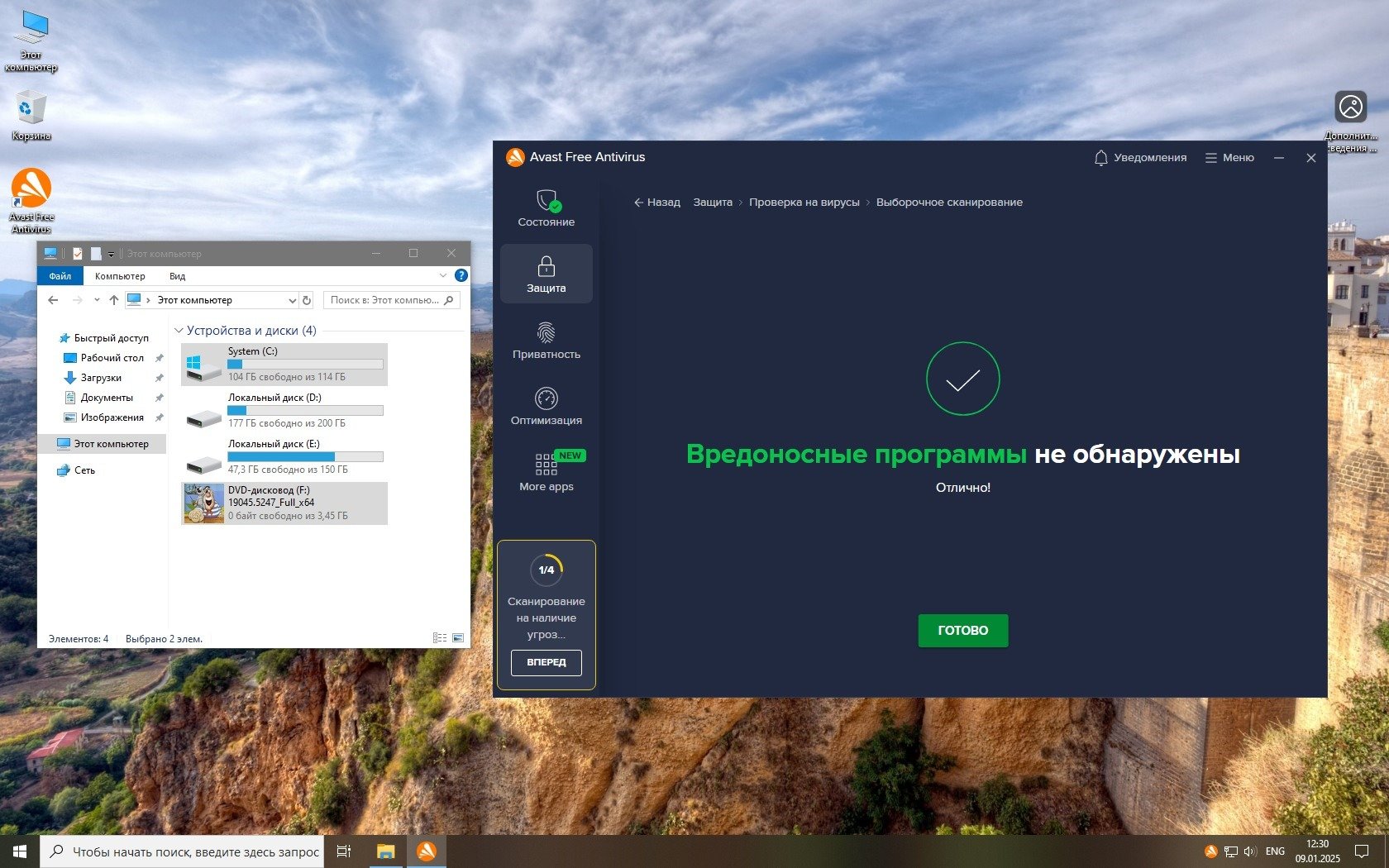1389x868 pixels.
Task: Click the Avast icon in system tray
Action: click(1210, 851)
